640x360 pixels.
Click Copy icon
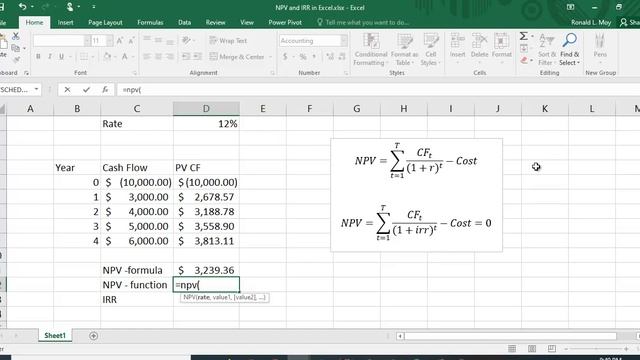[x=16, y=49]
